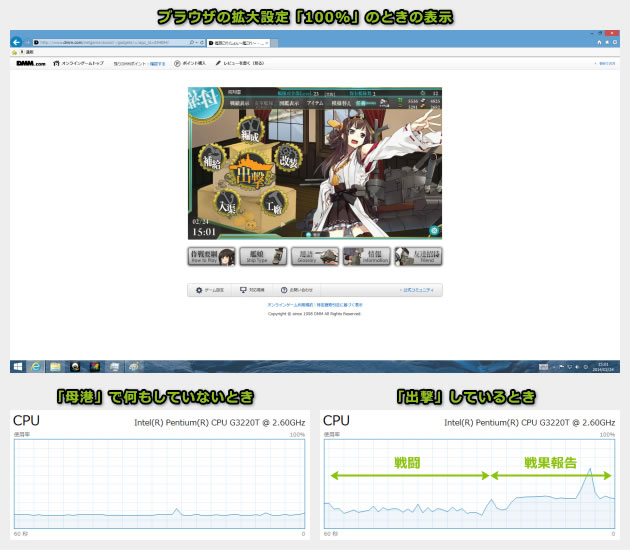630x550 pixels.
Task: Click the blue 確認する points link
Action: (x=158, y=64)
